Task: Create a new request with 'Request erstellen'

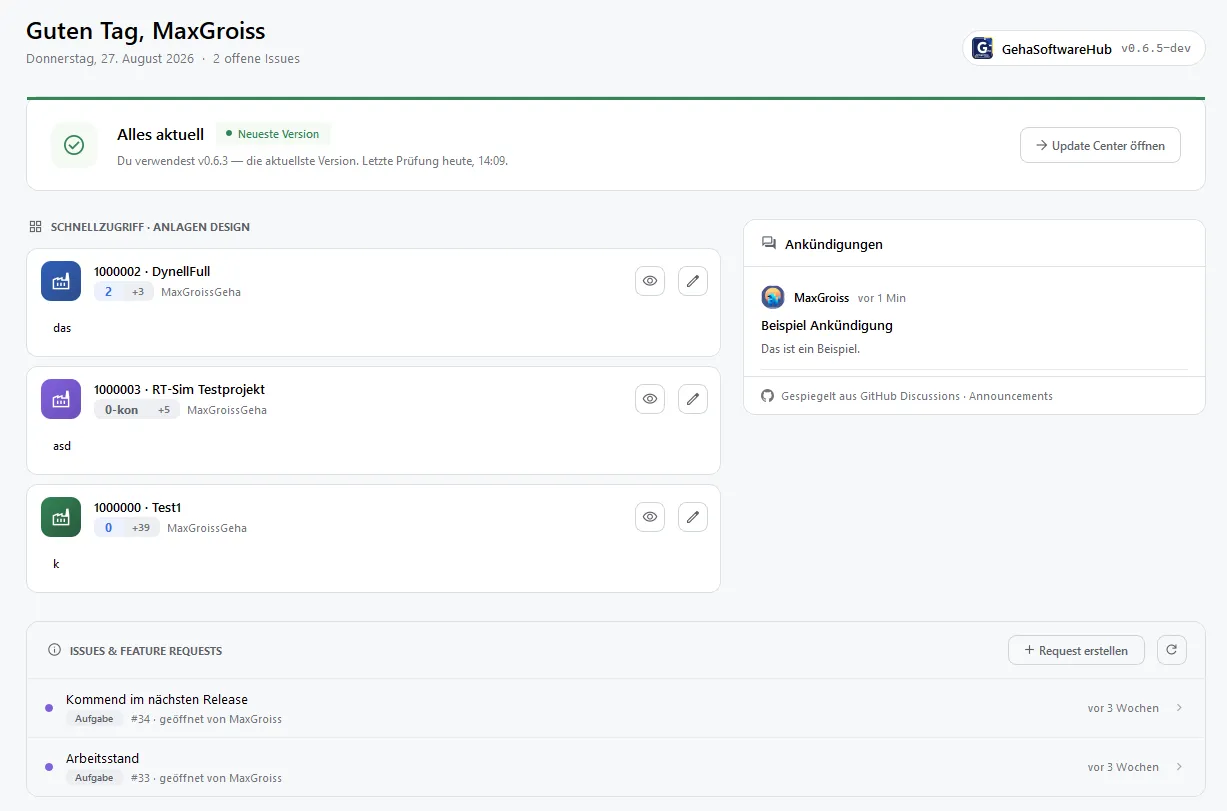Action: (1076, 650)
